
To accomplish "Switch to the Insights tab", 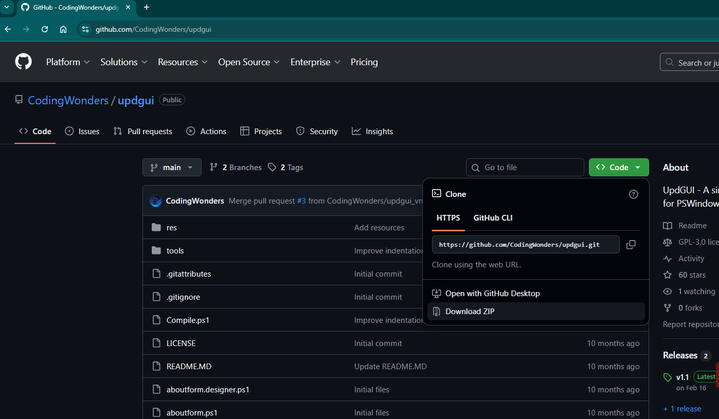I will pos(372,132).
